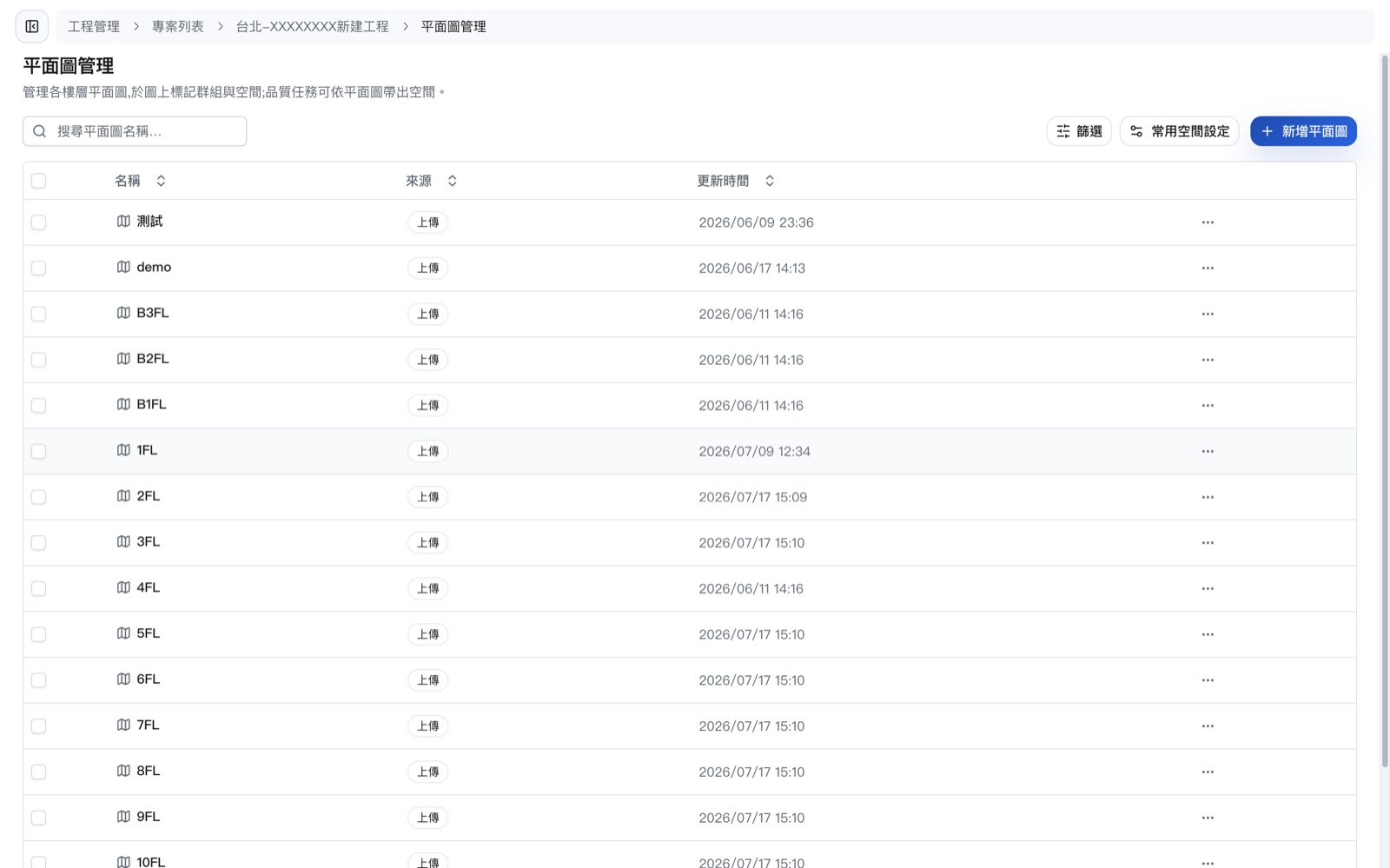Click timestamp 2026/06/17 14:13
The height and width of the screenshot is (868, 1390).
point(751,268)
